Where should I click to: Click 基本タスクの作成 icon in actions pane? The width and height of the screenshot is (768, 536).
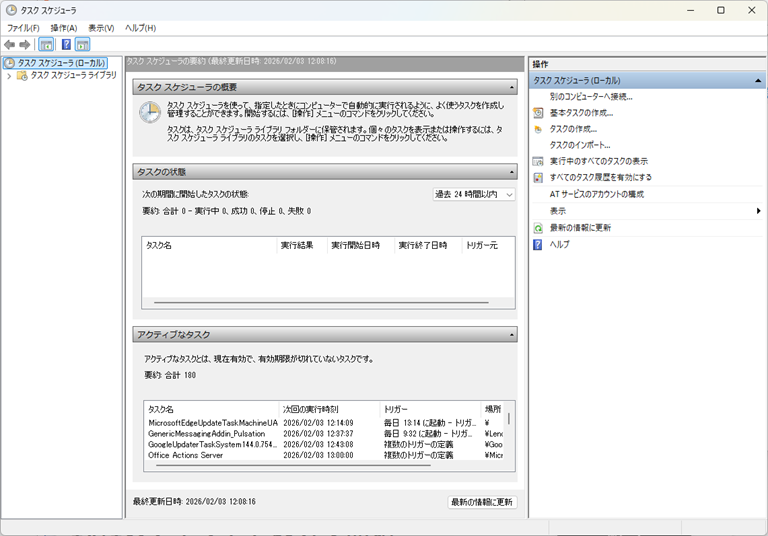(x=538, y=113)
